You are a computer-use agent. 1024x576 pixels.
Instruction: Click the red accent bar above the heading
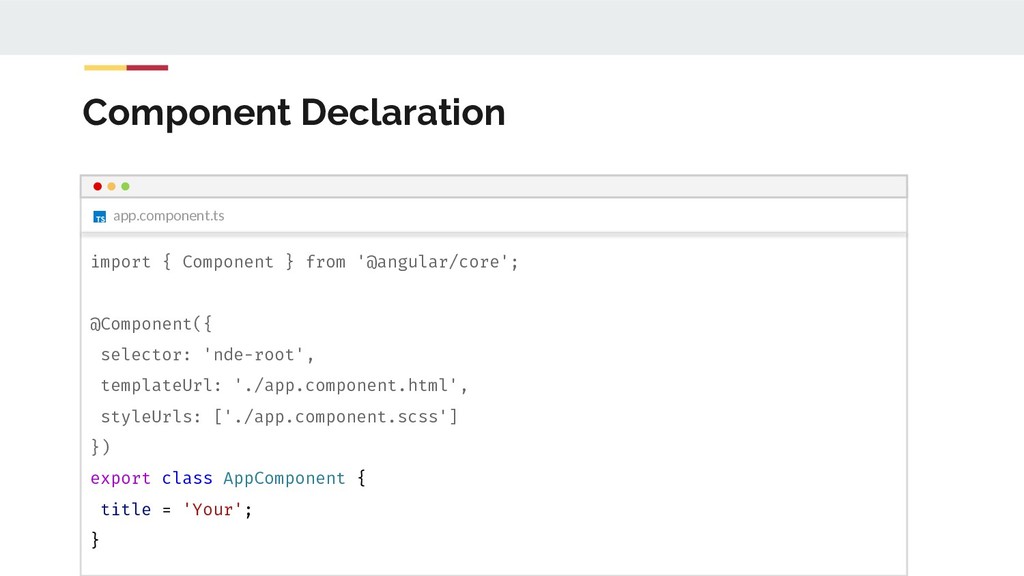(147, 68)
